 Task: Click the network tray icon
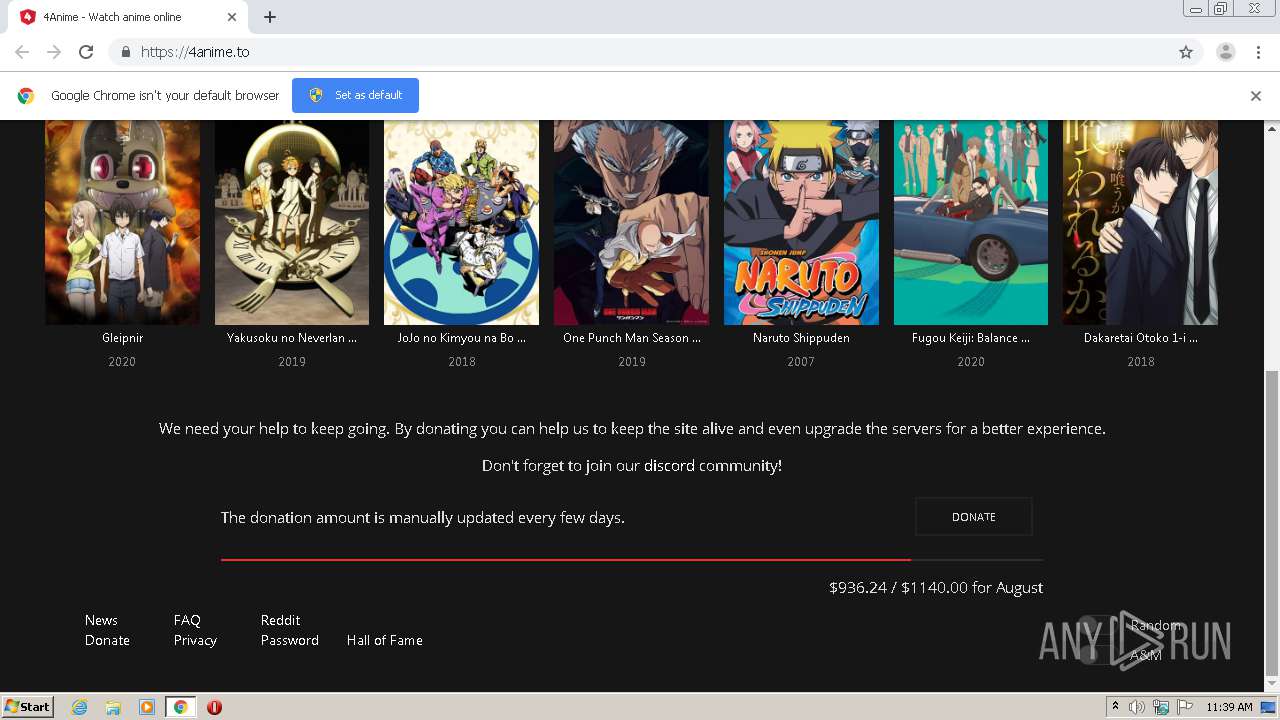(x=1160, y=707)
